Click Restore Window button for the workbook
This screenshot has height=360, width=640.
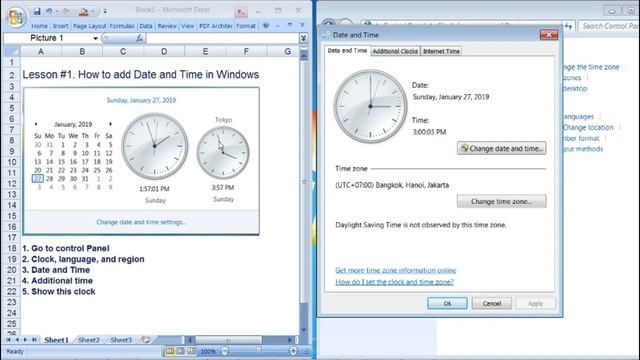pyautogui.click(x=290, y=25)
